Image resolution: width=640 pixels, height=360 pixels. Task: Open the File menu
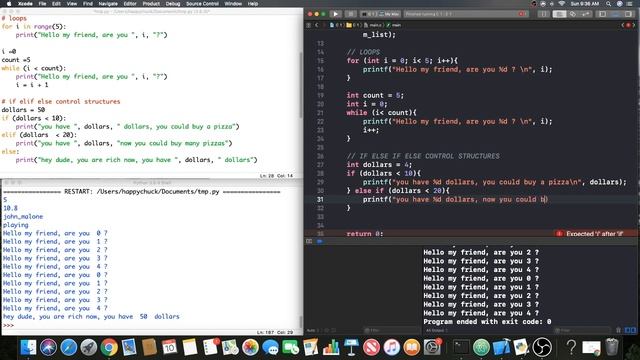pos(42,4)
